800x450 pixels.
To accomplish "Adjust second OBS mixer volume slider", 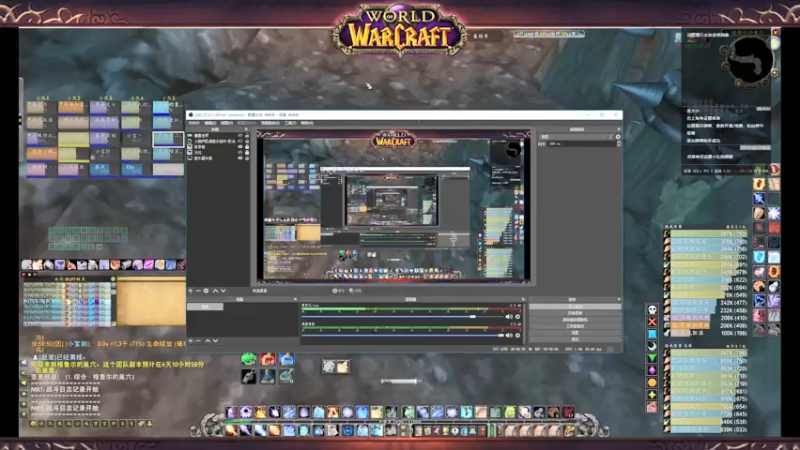I will coord(403,335).
